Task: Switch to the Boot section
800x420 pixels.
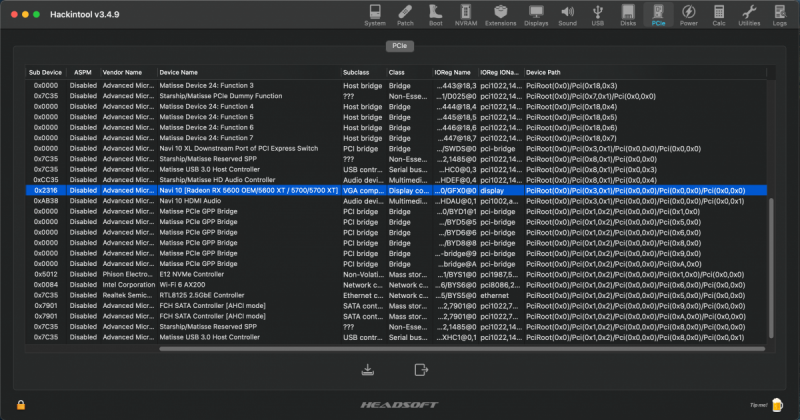Action: click(435, 14)
